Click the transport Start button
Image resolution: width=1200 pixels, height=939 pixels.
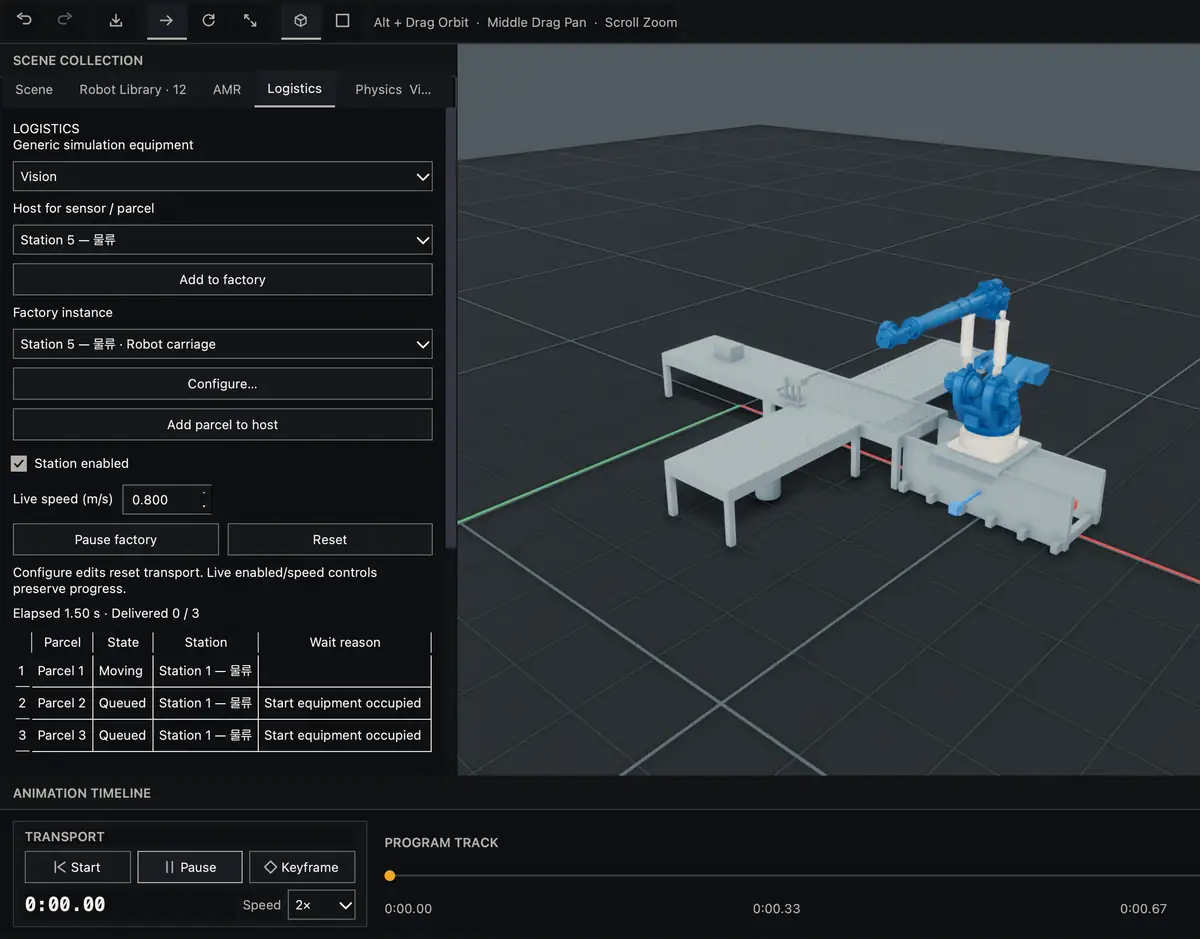78,867
